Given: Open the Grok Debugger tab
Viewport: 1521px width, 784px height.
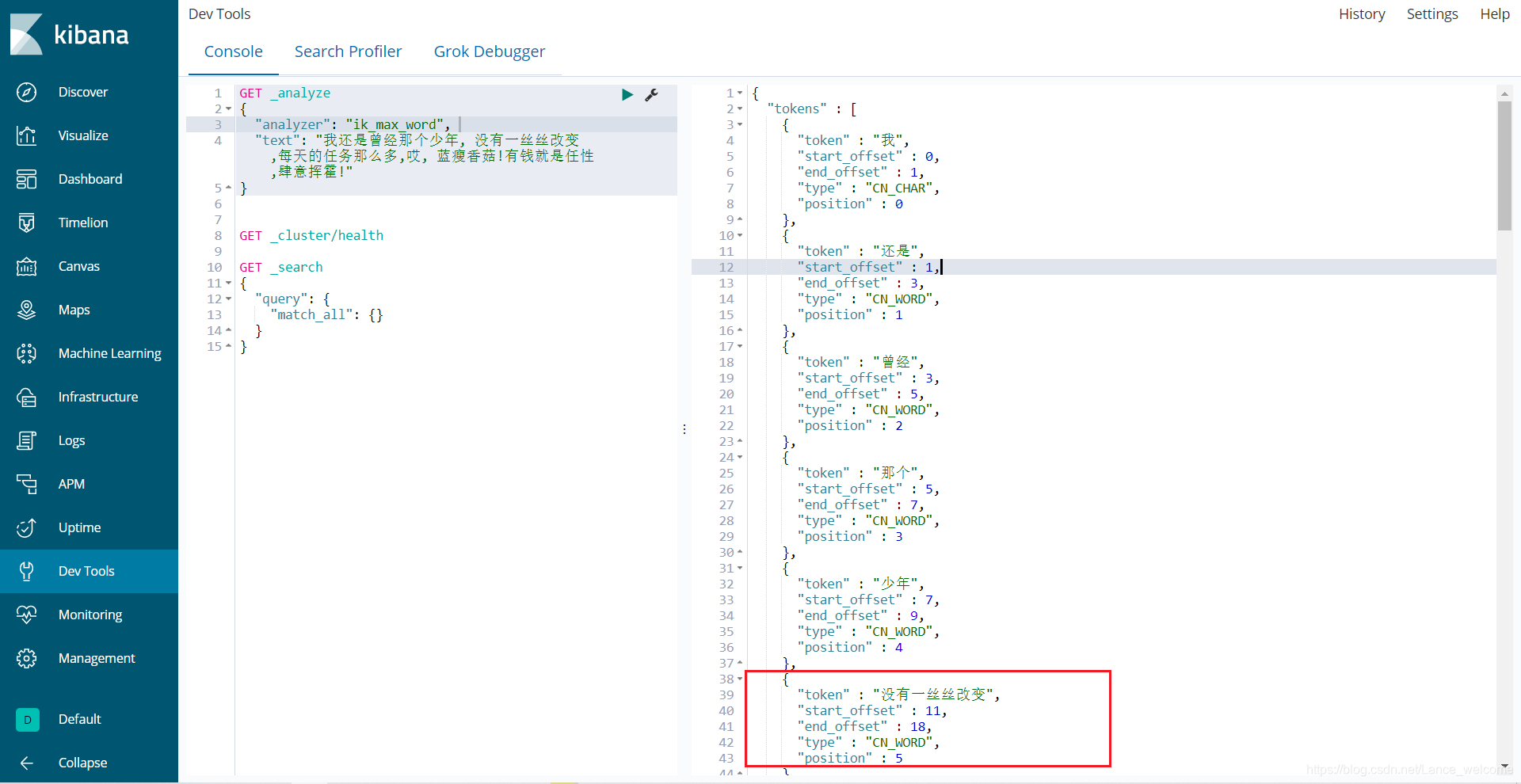Looking at the screenshot, I should pyautogui.click(x=490, y=51).
